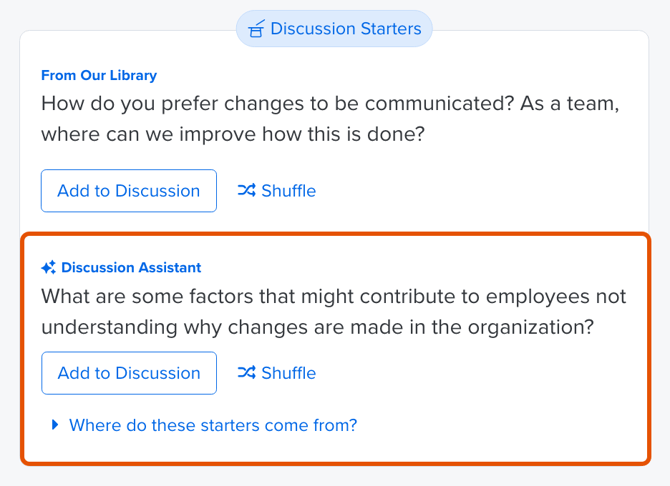Click the shuffle arrows icon in Discussion Assistant
This screenshot has width=670, height=486.
[246, 373]
